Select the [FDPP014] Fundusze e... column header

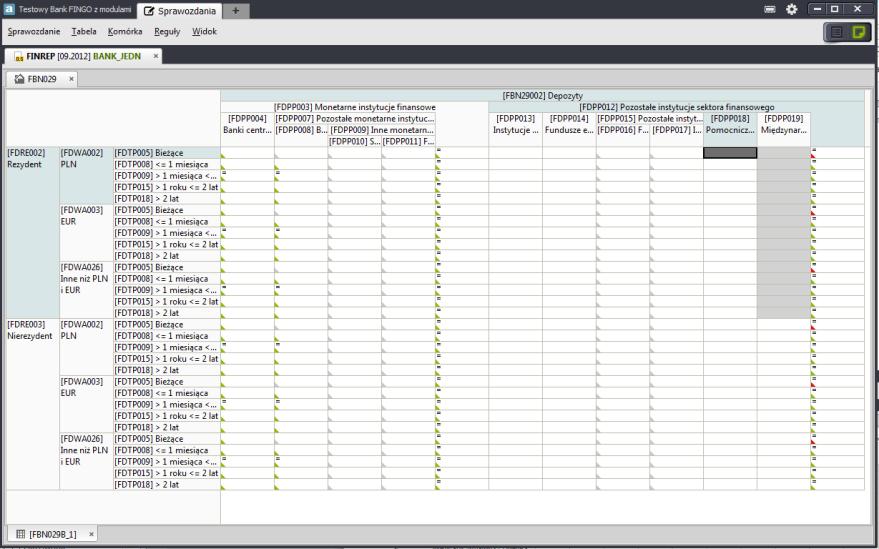tap(569, 124)
